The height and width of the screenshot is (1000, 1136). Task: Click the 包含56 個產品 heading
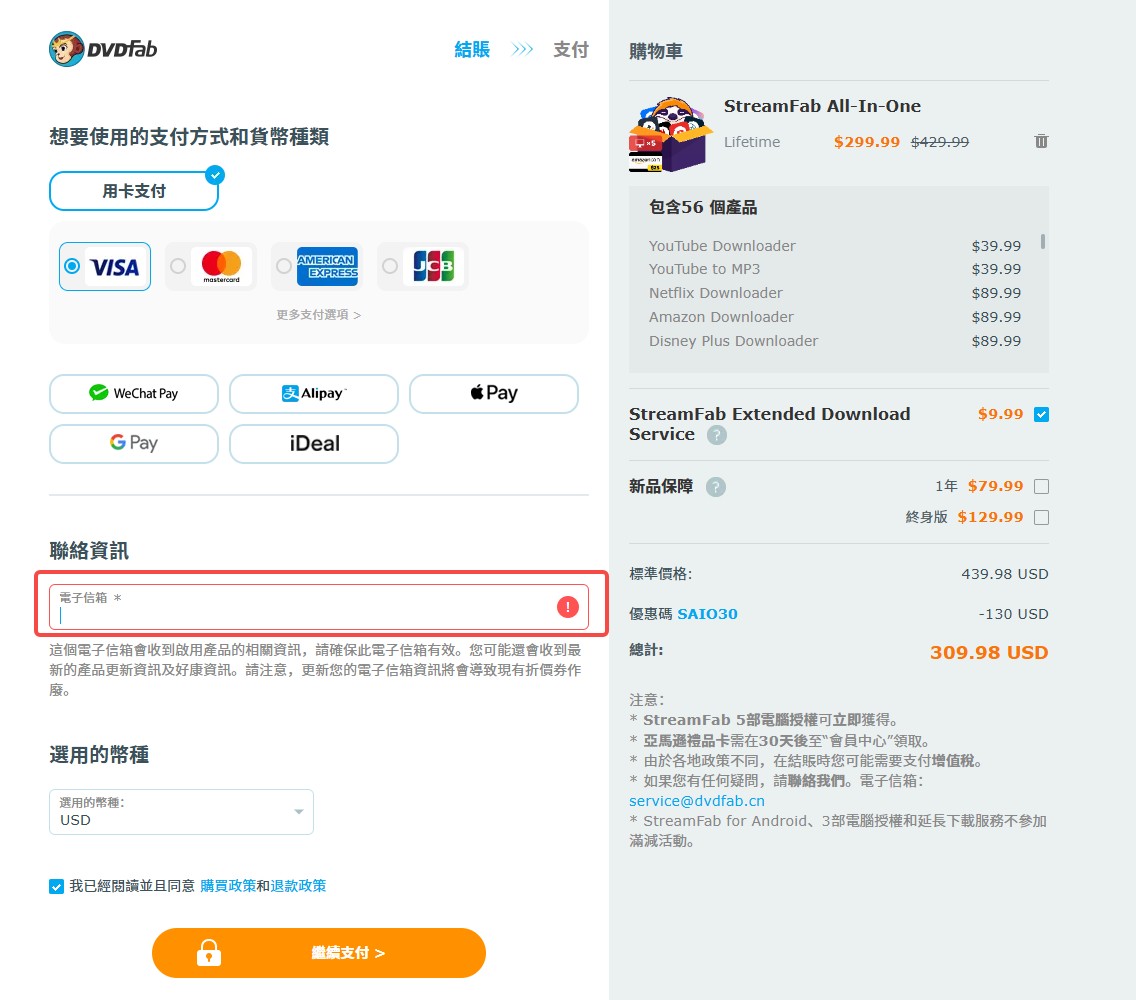pyautogui.click(x=703, y=207)
